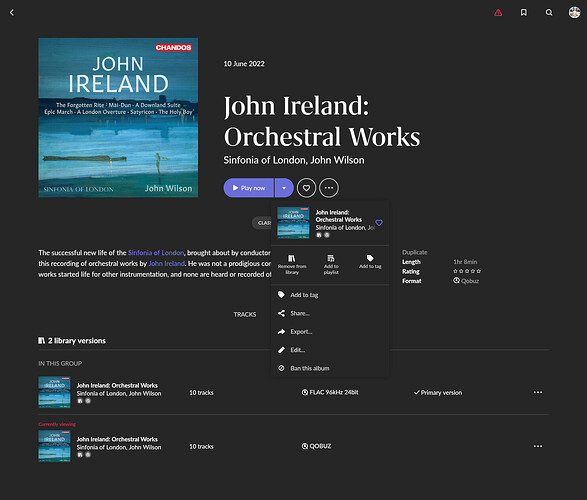Toggle the purple heart in popup menu

[x=379, y=223]
